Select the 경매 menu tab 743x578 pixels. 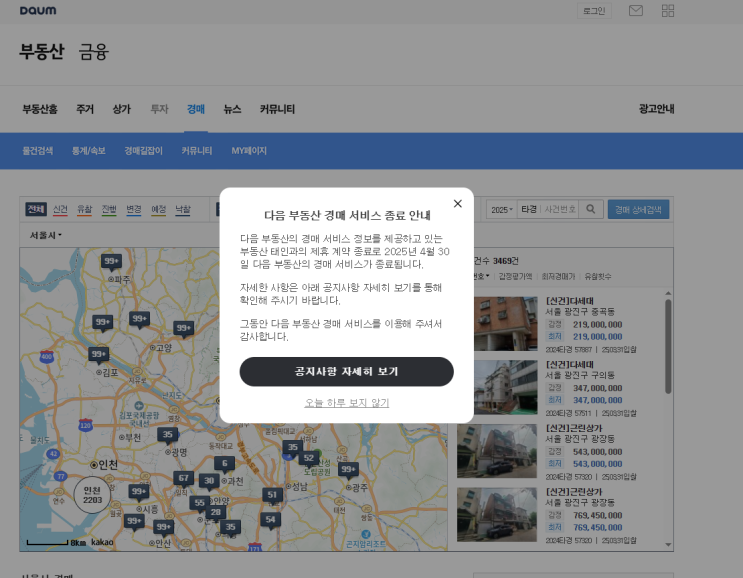tap(196, 109)
